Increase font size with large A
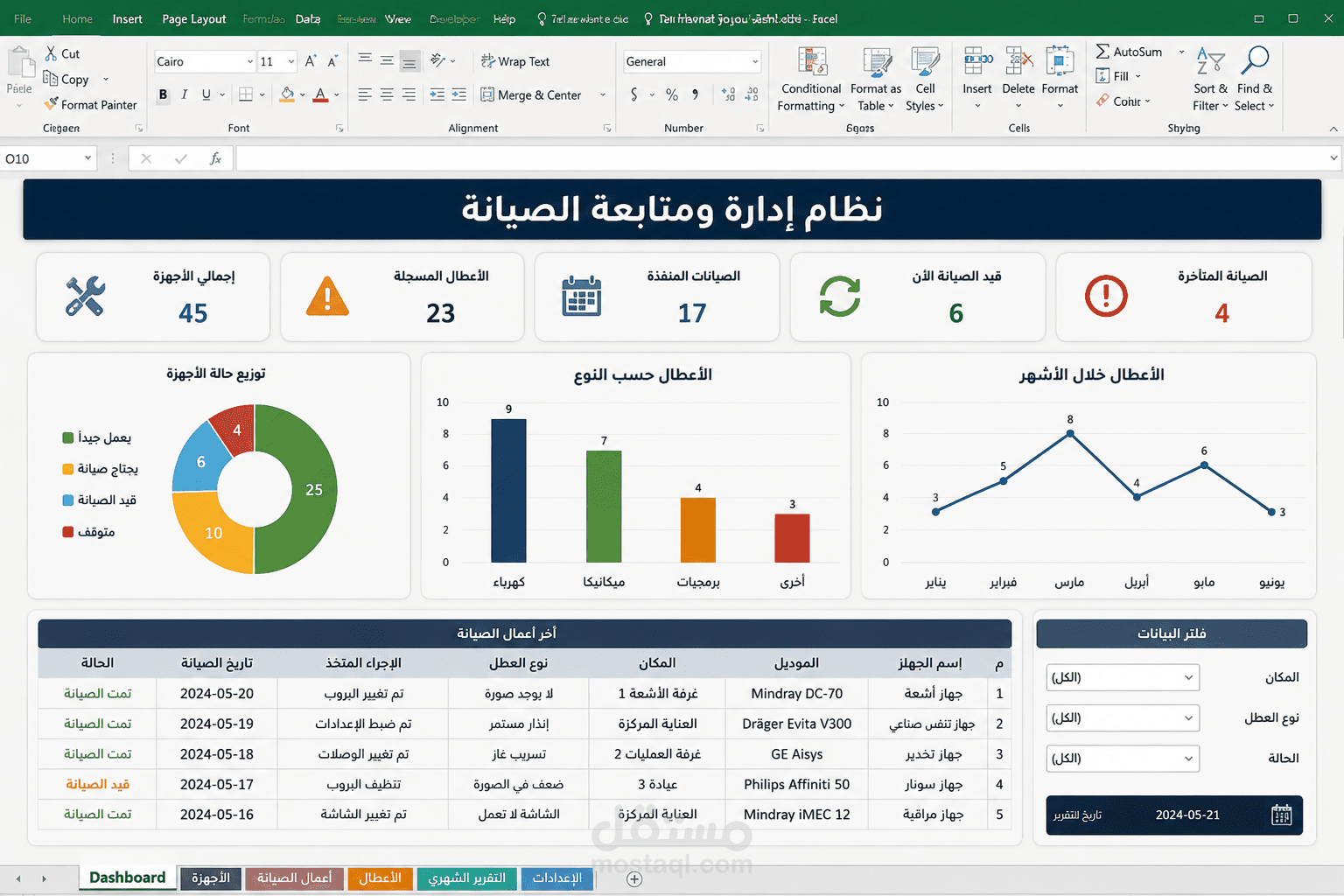Viewport: 1344px width, 896px height. pyautogui.click(x=310, y=61)
